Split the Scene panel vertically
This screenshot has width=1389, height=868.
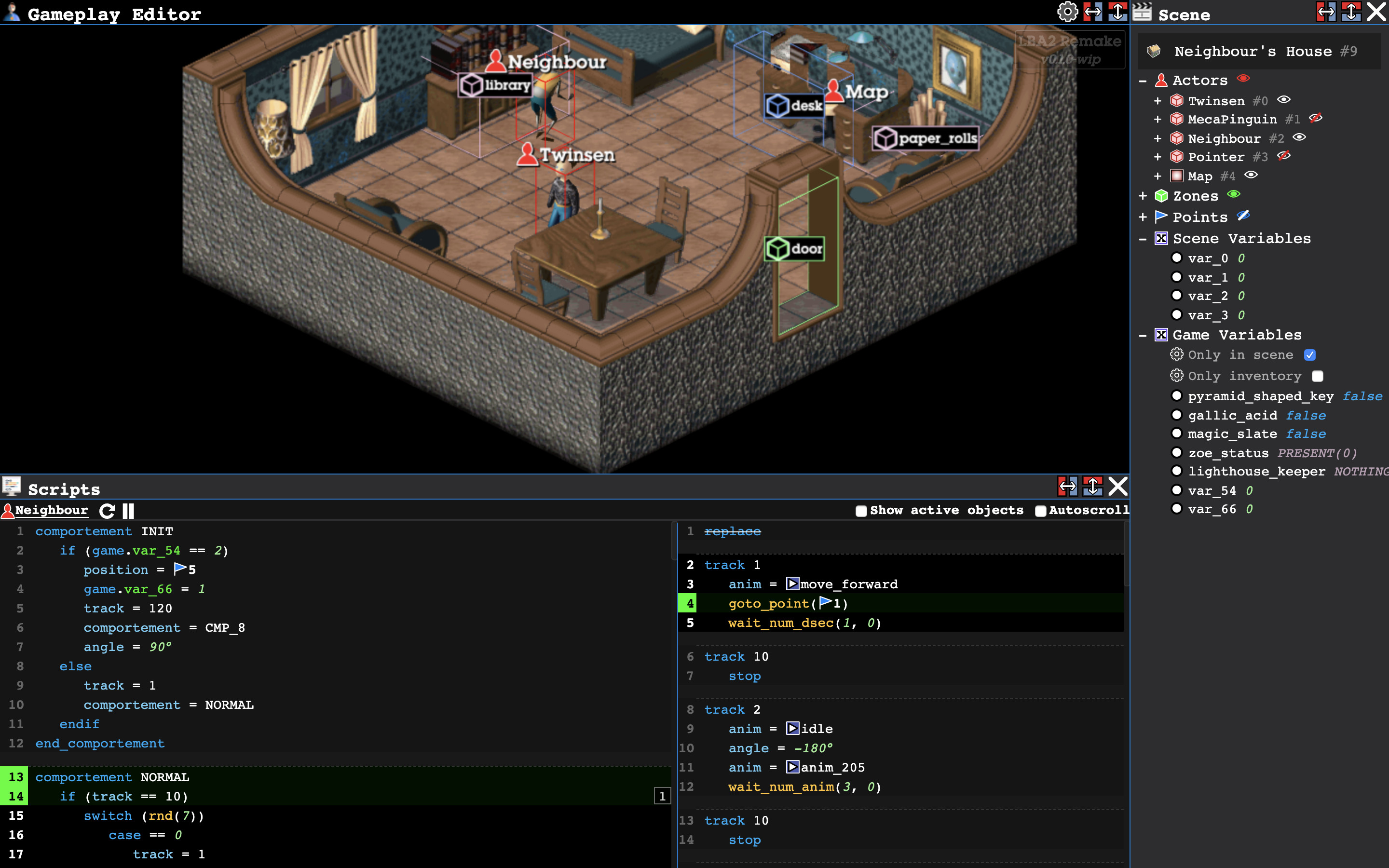pos(1351,12)
